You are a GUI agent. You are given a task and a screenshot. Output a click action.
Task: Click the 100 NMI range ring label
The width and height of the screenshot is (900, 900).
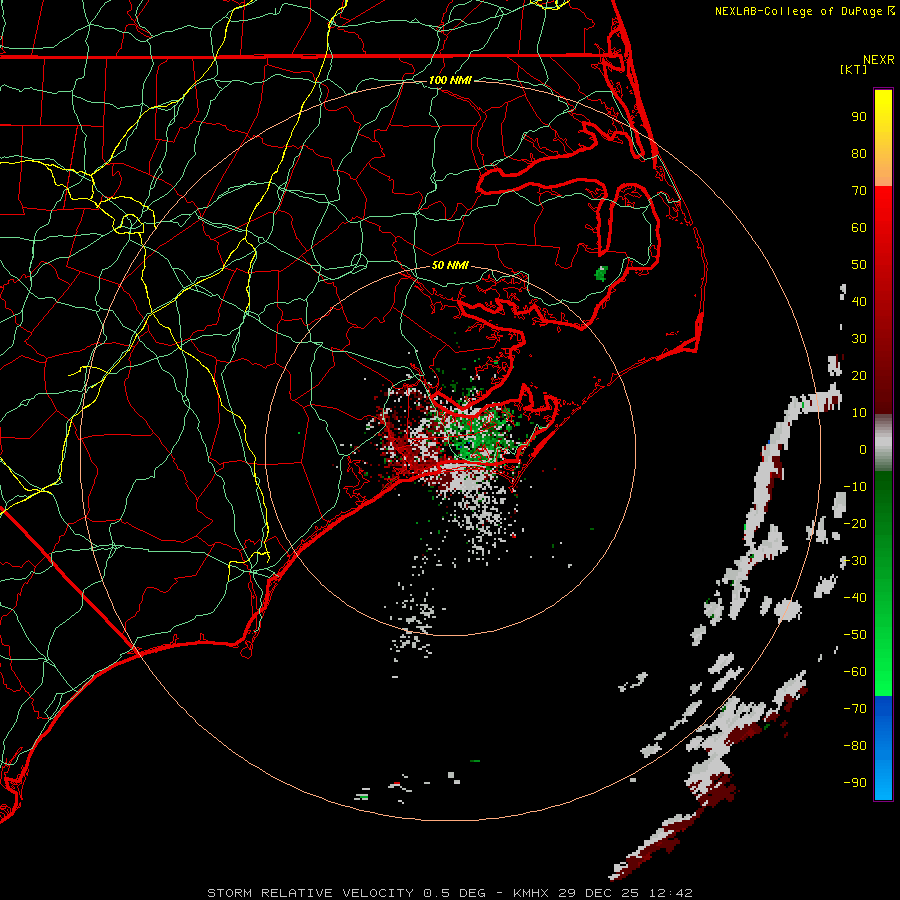[450, 80]
